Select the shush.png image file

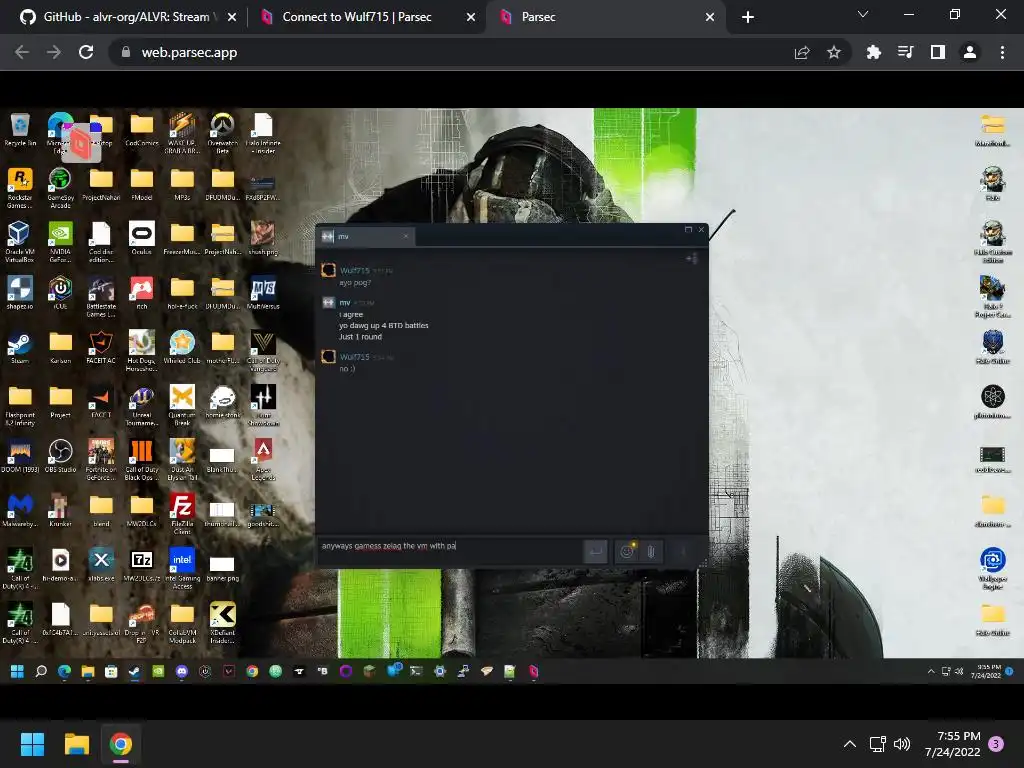coord(263,238)
